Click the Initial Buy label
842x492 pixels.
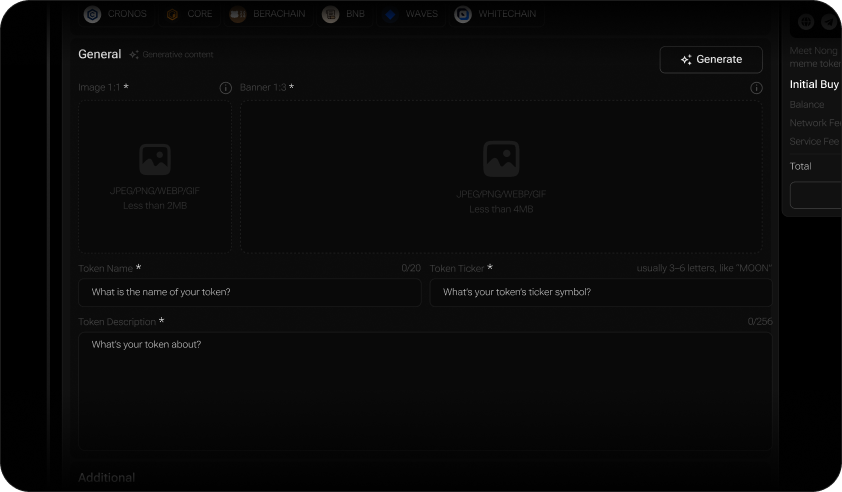pos(814,85)
